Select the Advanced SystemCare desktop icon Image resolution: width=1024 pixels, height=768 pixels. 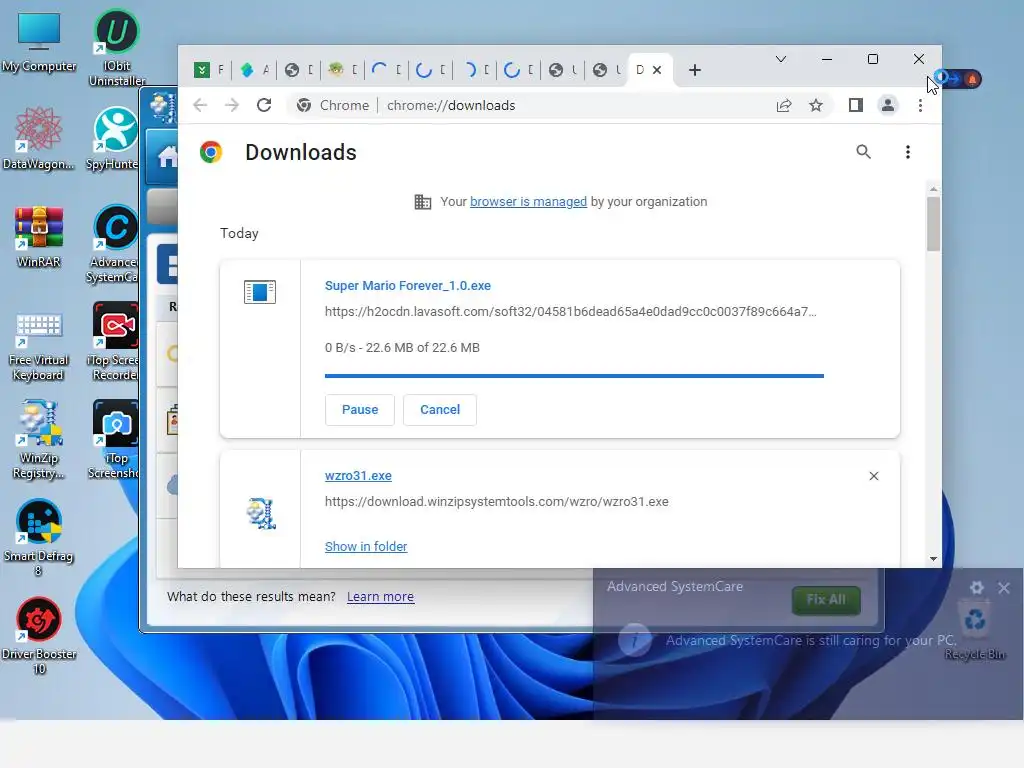(113, 244)
